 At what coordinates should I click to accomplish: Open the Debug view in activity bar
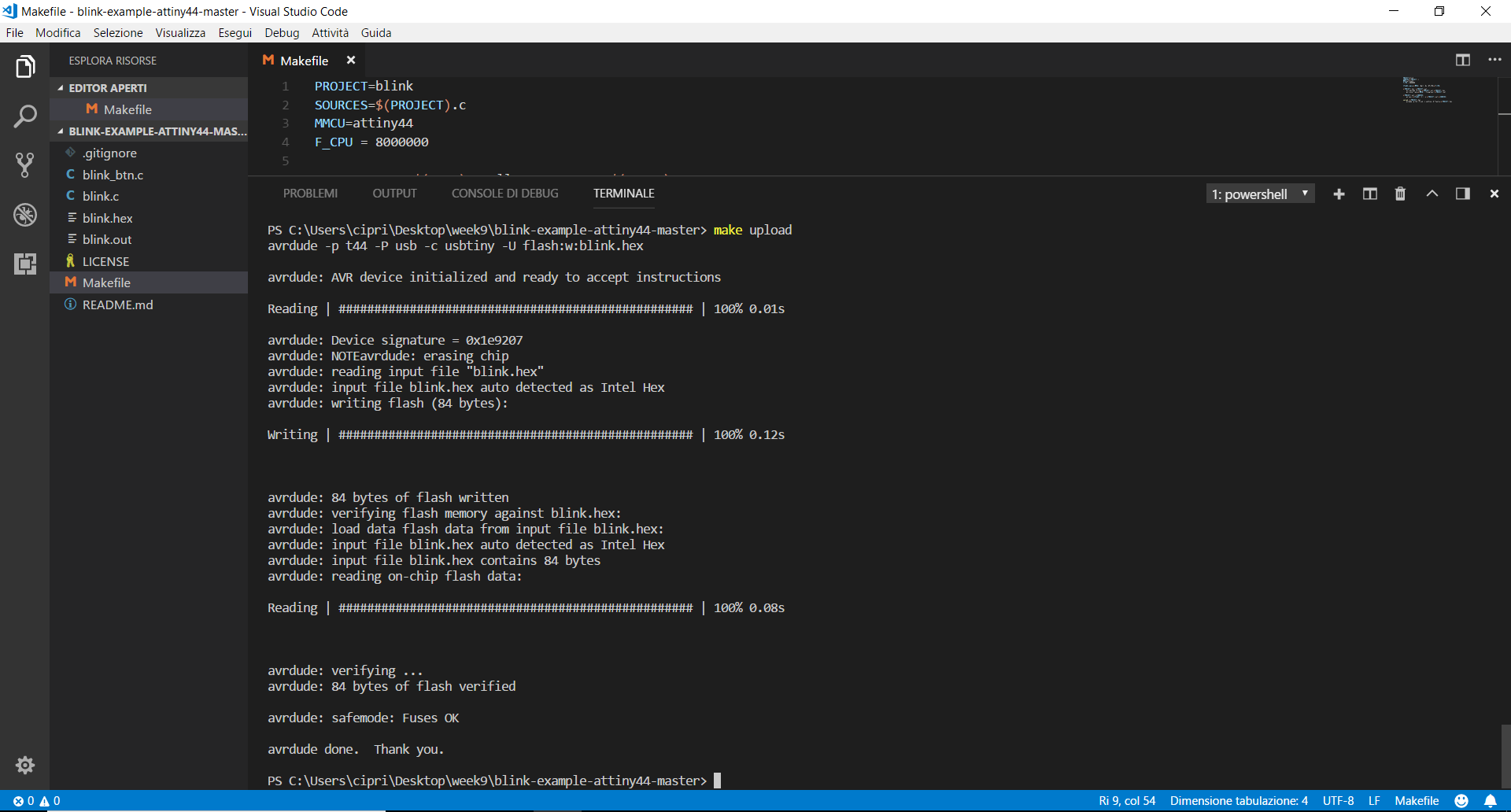(x=25, y=215)
